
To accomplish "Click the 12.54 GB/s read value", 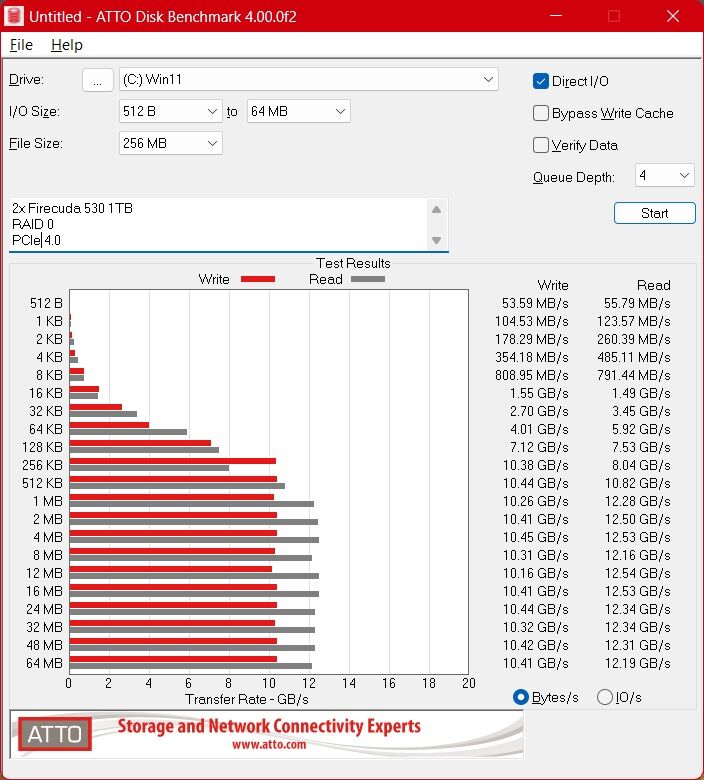I will (x=637, y=573).
